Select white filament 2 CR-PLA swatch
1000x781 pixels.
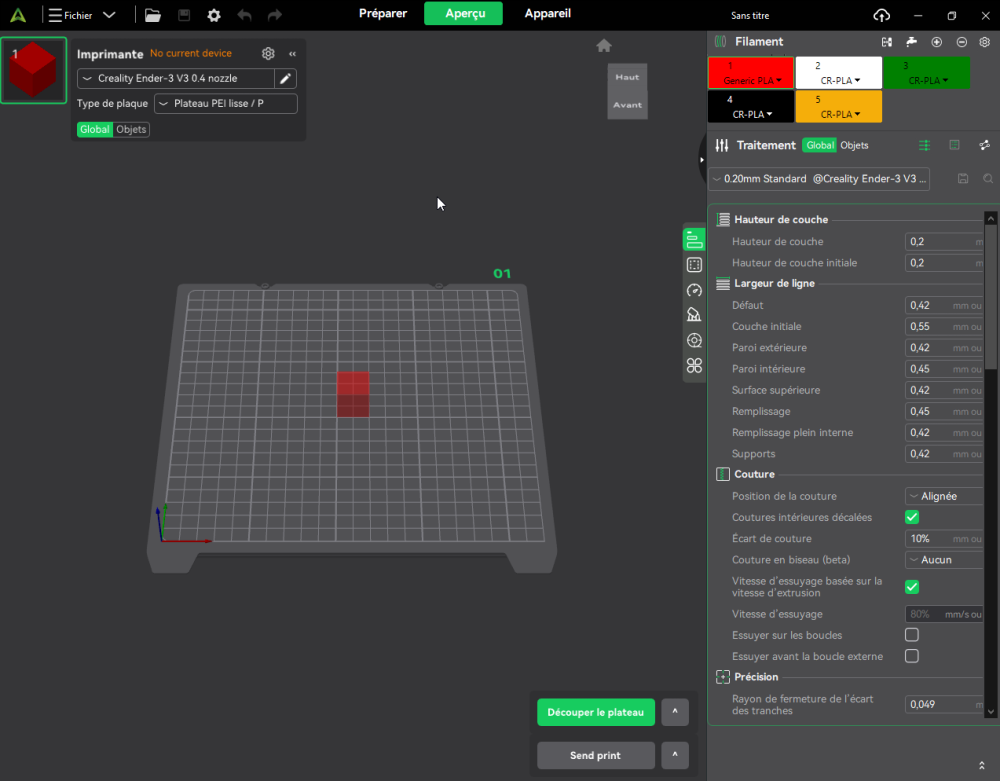[x=839, y=73]
